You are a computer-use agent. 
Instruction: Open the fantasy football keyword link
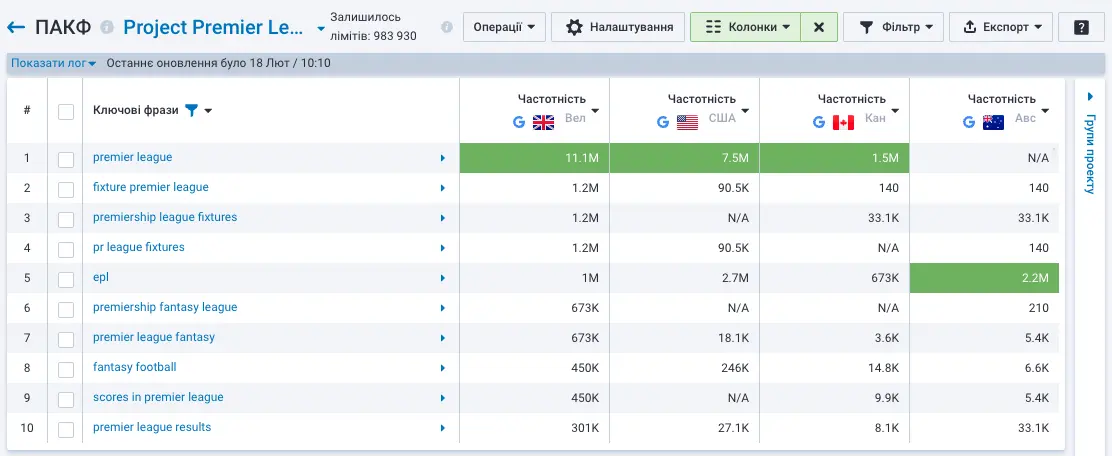tap(134, 367)
